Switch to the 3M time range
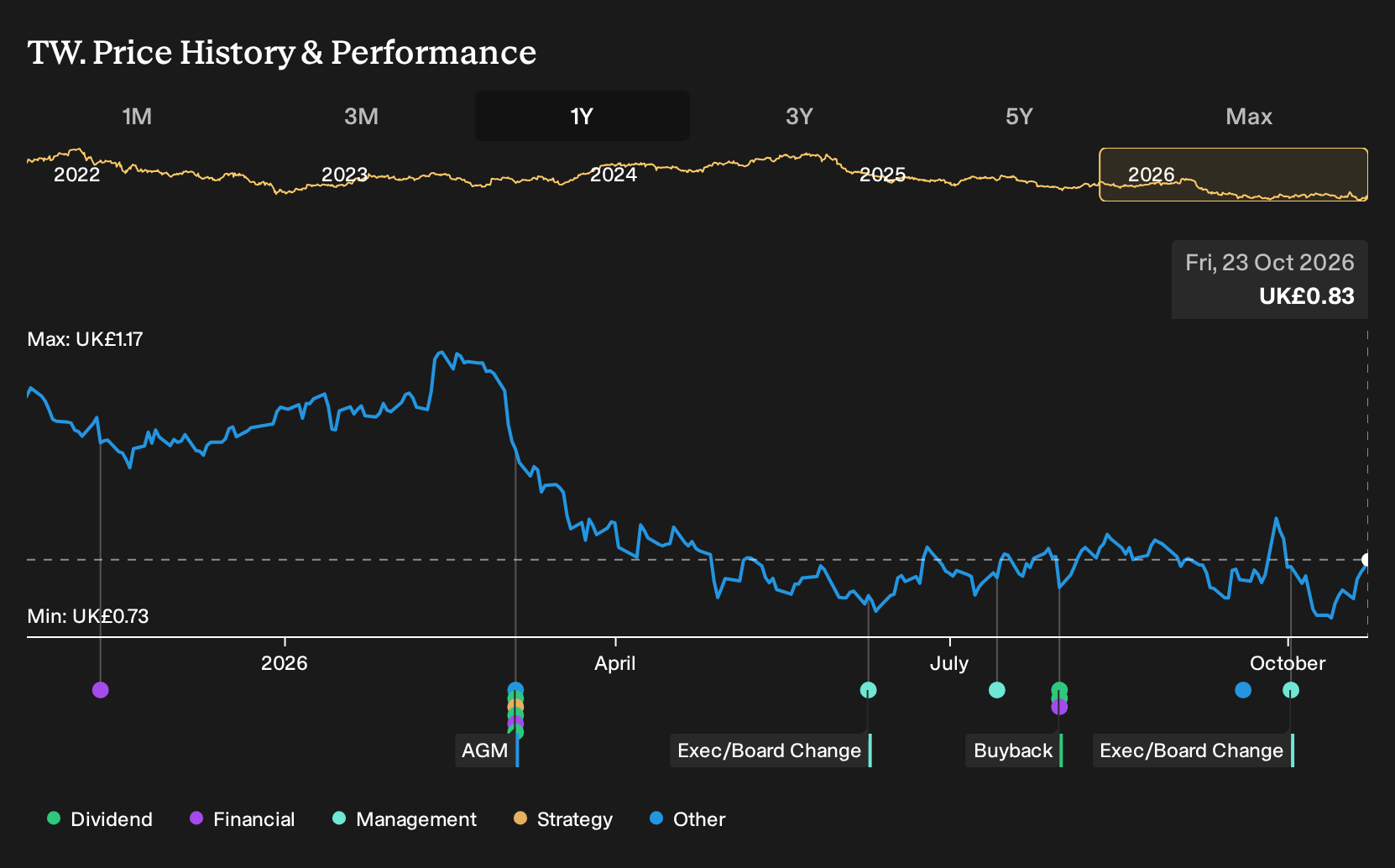 click(362, 116)
